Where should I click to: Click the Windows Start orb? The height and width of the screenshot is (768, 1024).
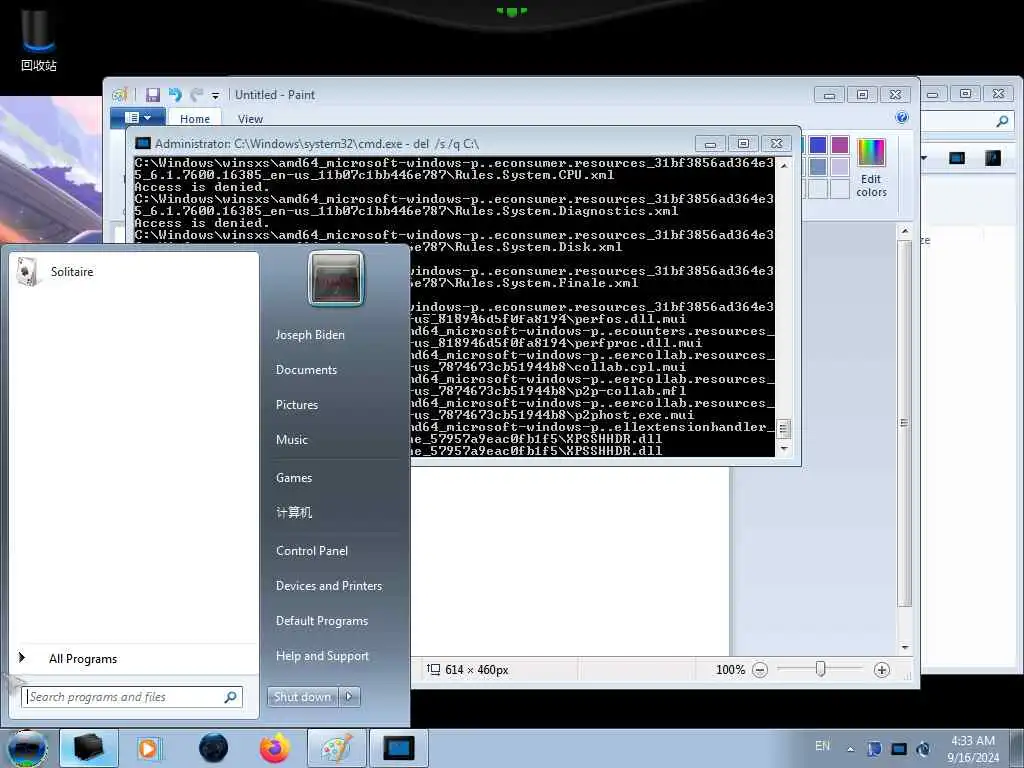[27, 748]
